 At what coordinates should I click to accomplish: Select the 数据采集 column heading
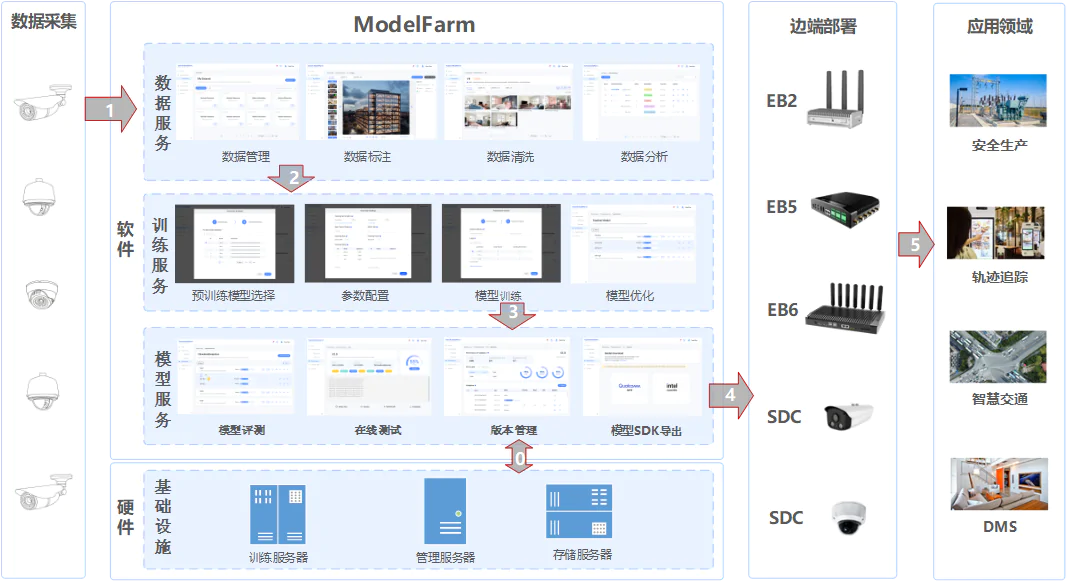pyautogui.click(x=44, y=21)
